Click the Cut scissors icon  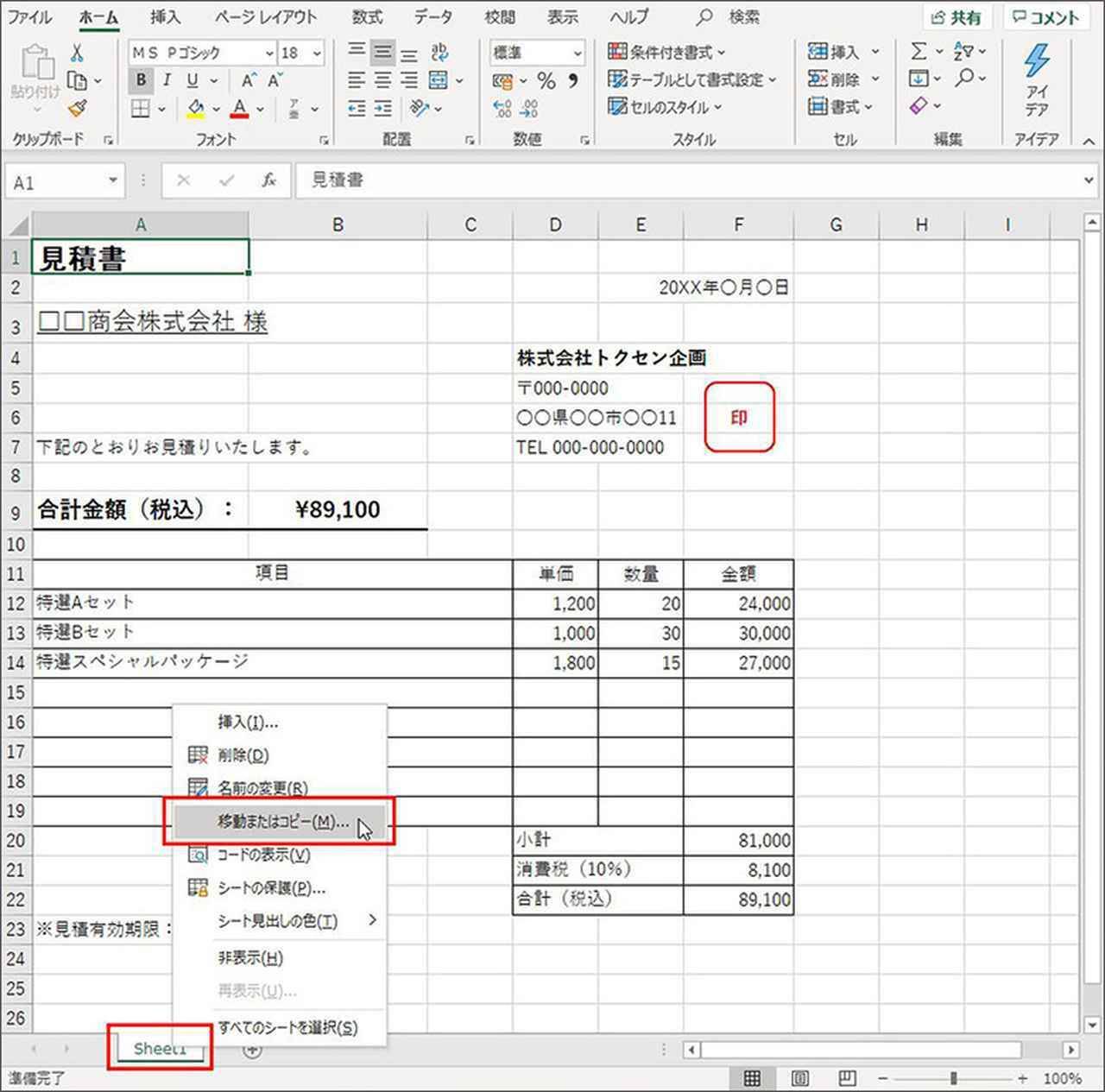pos(77,54)
